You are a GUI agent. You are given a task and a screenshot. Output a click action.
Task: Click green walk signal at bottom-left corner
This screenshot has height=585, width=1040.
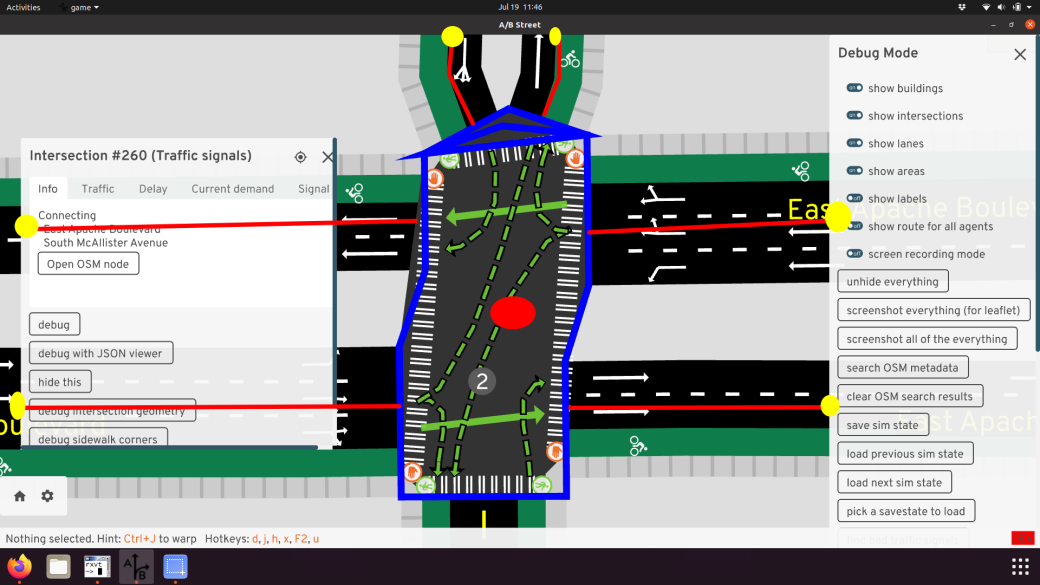pyautogui.click(x=426, y=486)
